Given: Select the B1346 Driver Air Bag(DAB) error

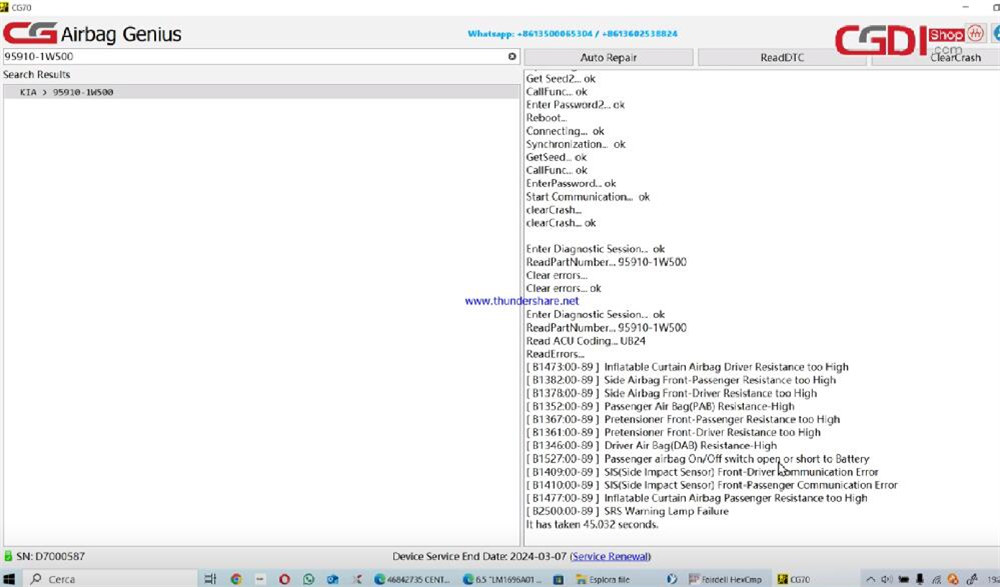Looking at the screenshot, I should click(x=651, y=445).
